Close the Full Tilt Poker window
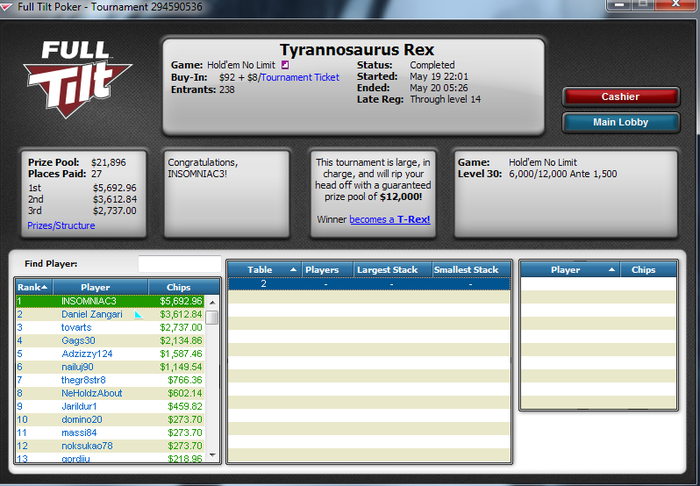Image resolution: width=700 pixels, height=486 pixels. tap(676, 4)
